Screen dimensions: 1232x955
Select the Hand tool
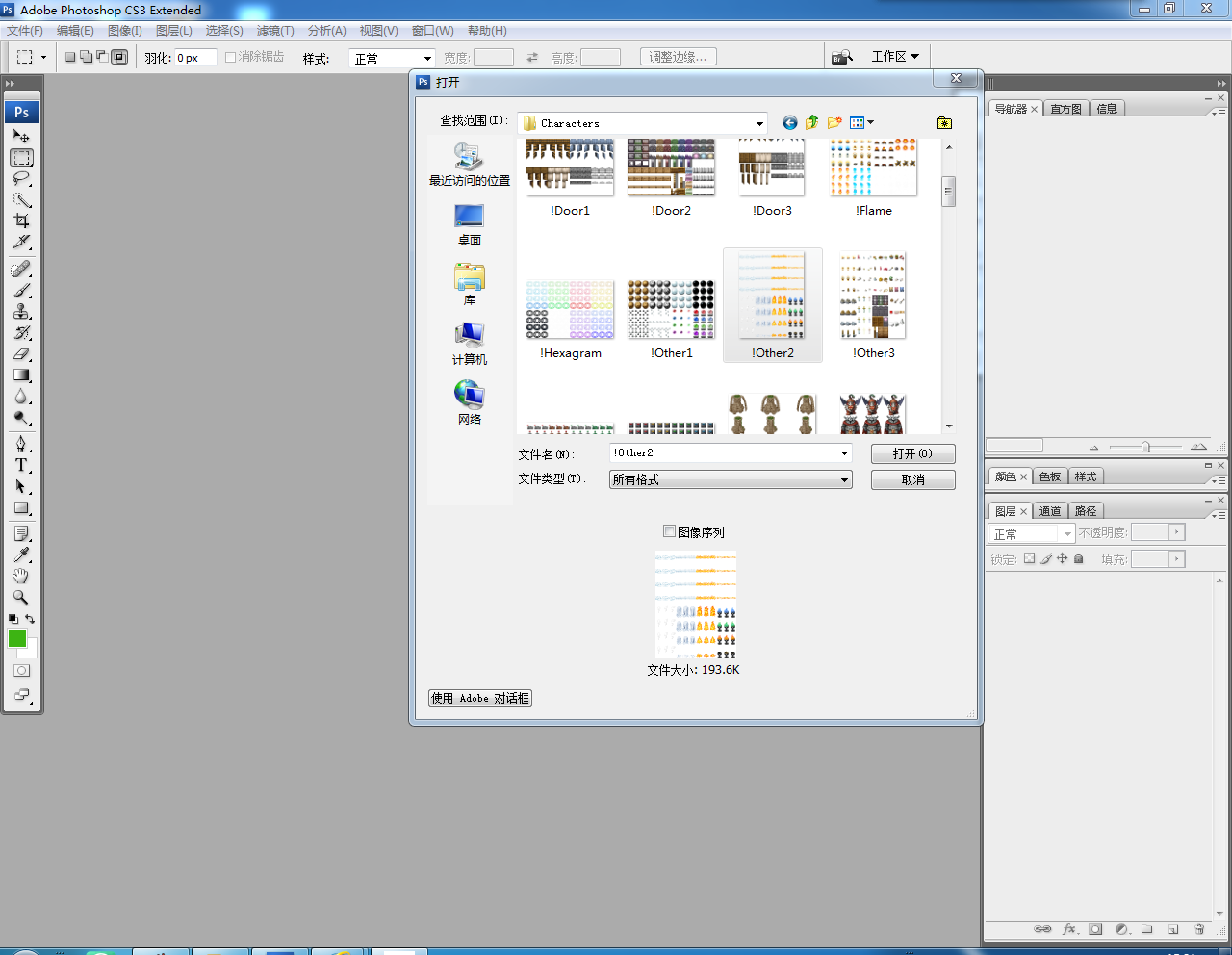point(21,576)
